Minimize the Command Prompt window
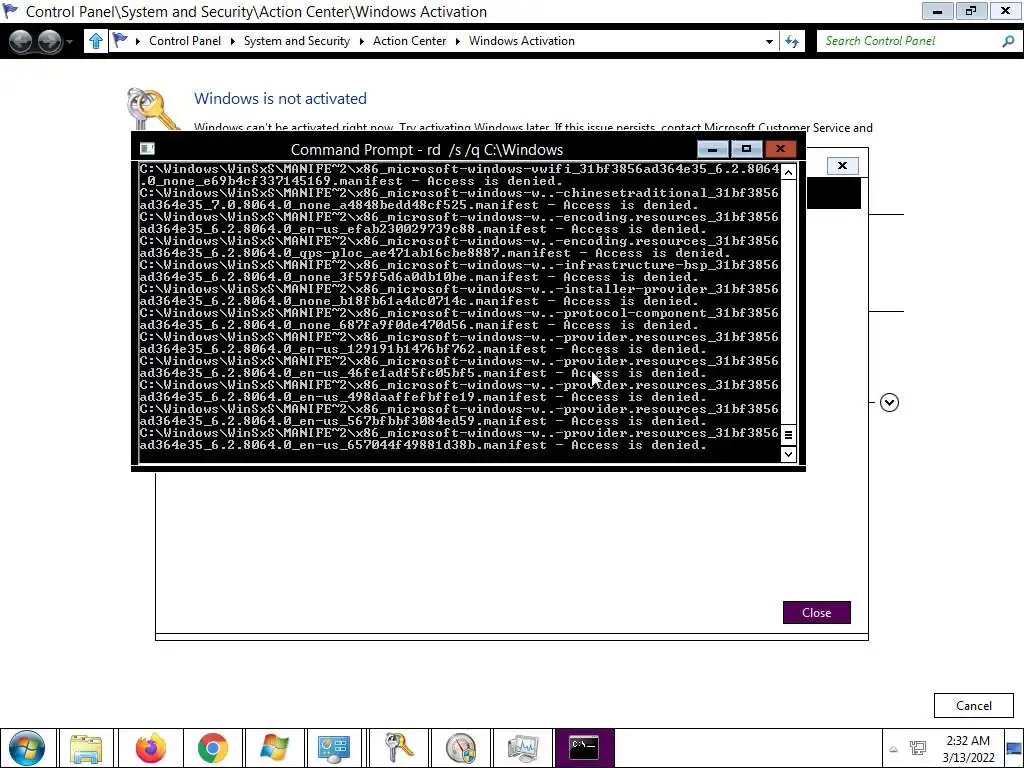Image resolution: width=1024 pixels, height=768 pixels. point(712,149)
